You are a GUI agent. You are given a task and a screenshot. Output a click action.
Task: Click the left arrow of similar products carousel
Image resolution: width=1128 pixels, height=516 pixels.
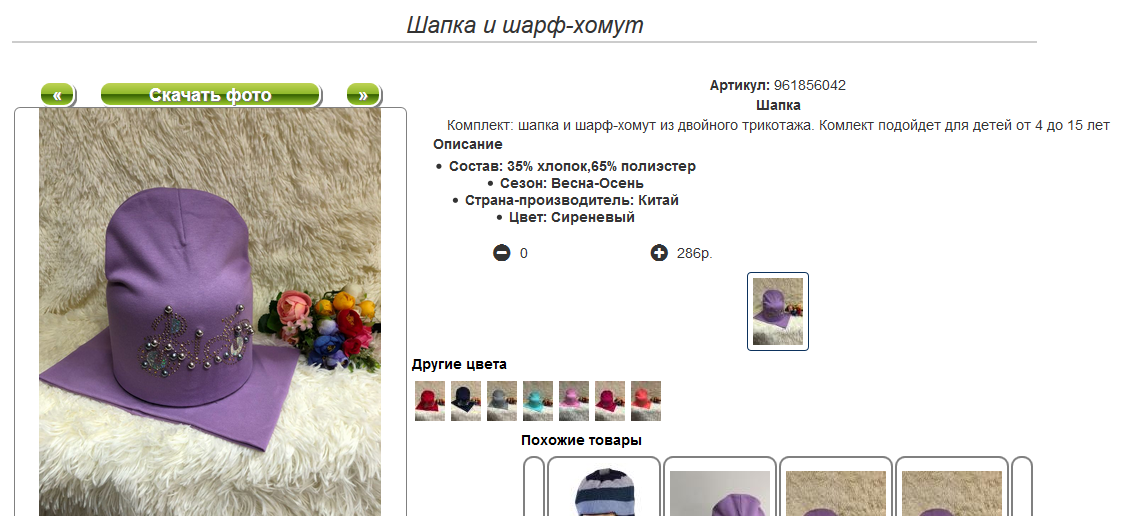(534, 486)
